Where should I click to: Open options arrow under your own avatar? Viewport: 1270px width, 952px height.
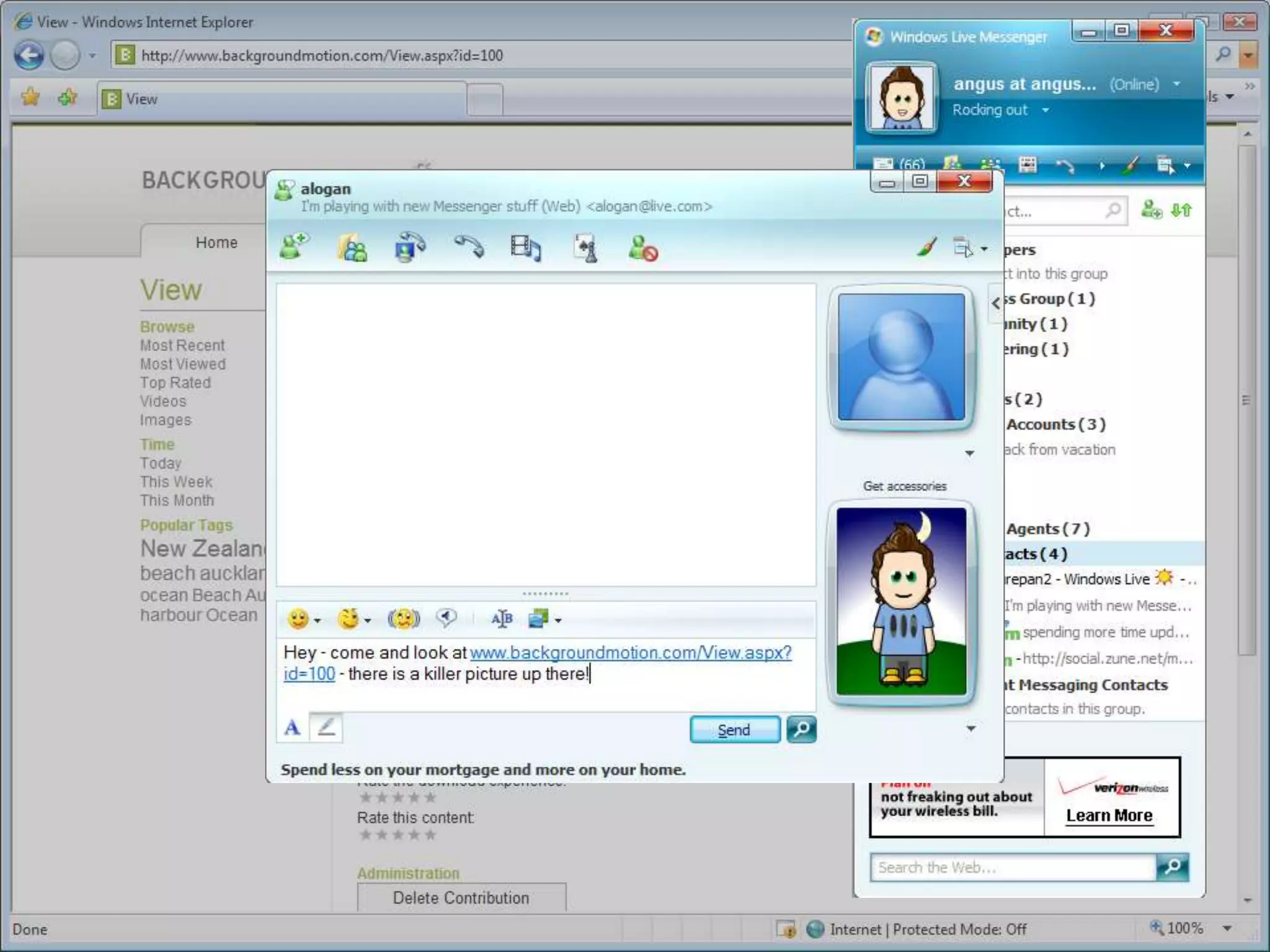pyautogui.click(x=971, y=729)
